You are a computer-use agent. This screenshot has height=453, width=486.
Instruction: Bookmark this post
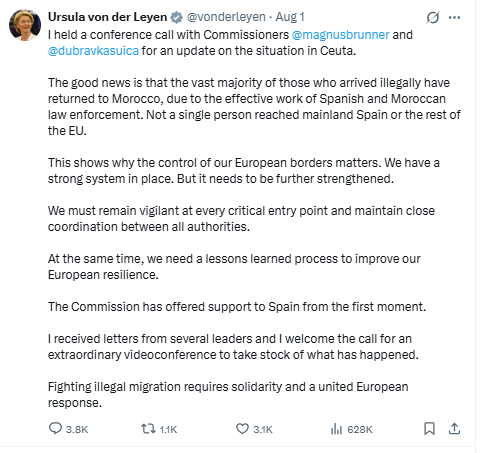(429, 429)
